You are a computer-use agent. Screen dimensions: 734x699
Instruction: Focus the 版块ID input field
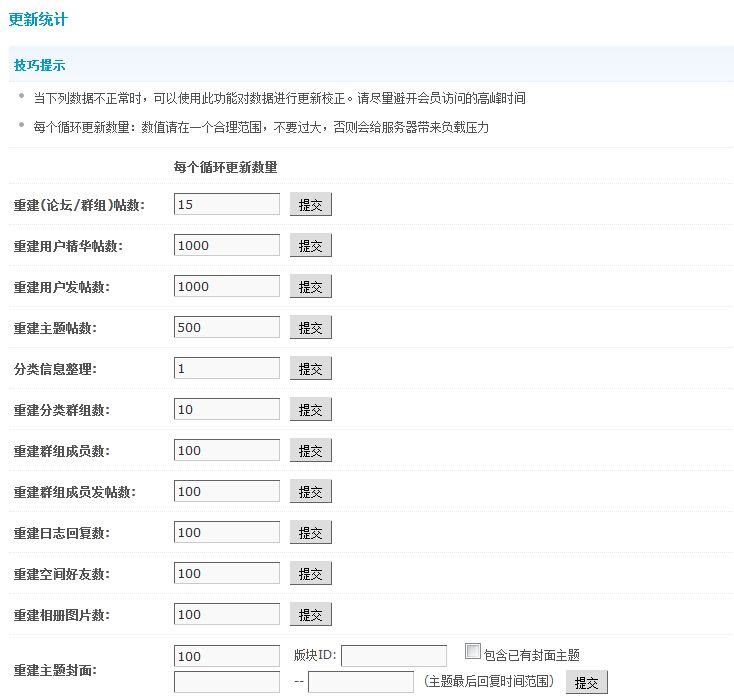(393, 656)
